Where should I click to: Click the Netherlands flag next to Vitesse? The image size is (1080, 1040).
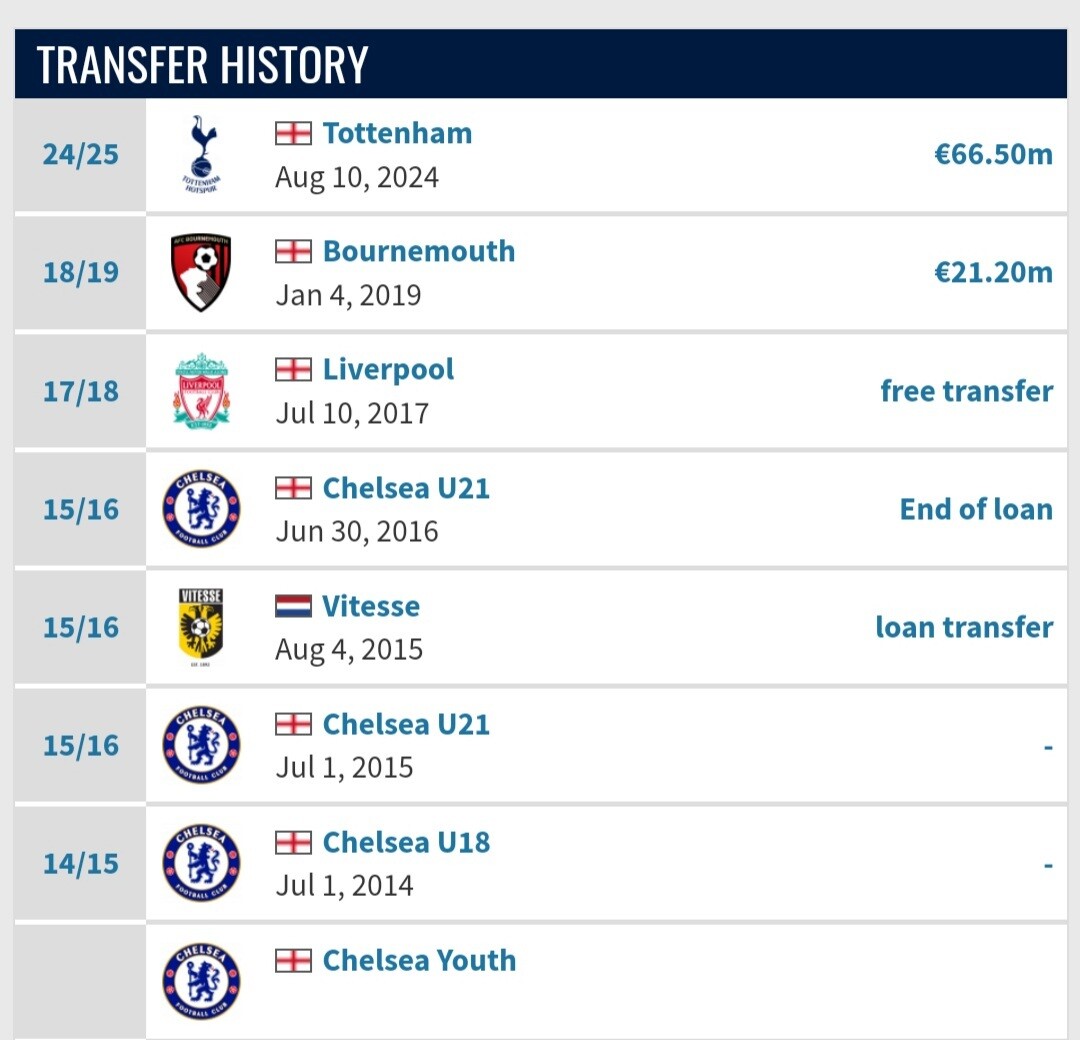pos(293,606)
